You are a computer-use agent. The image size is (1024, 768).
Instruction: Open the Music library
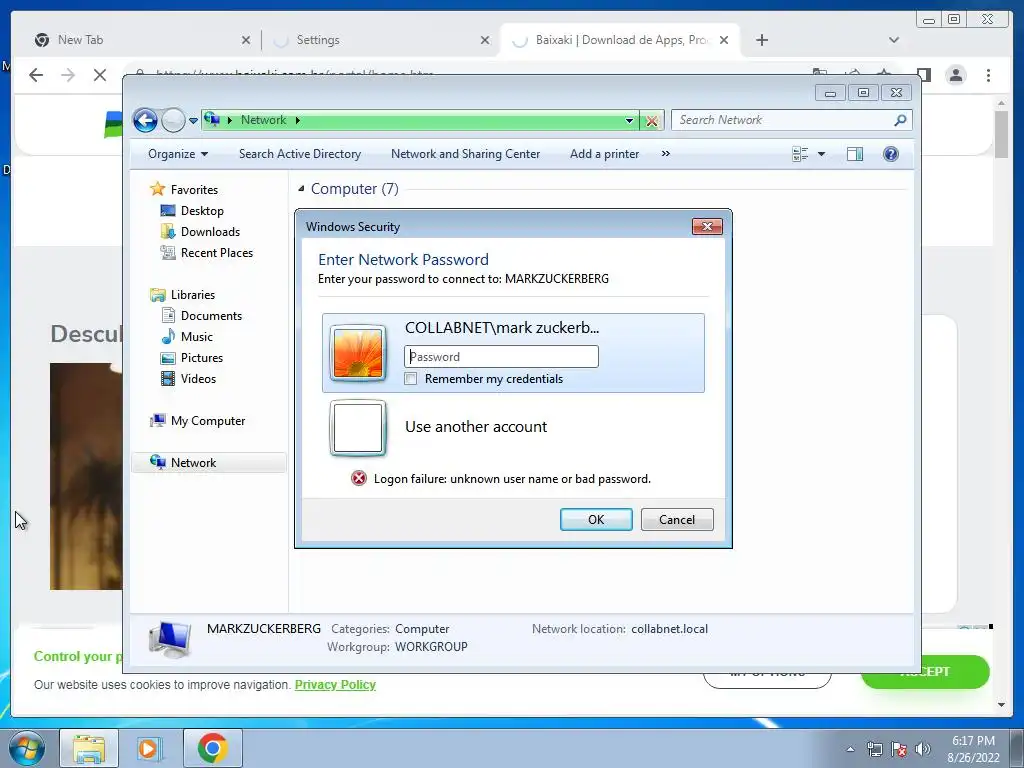point(197,337)
